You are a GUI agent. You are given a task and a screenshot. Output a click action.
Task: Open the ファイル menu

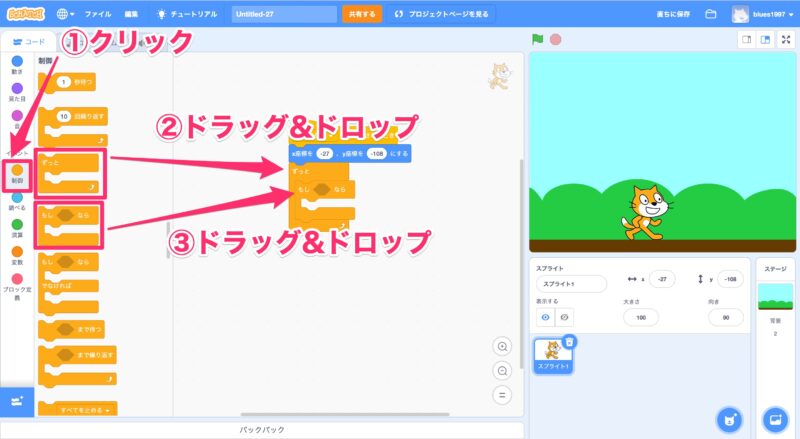click(98, 15)
